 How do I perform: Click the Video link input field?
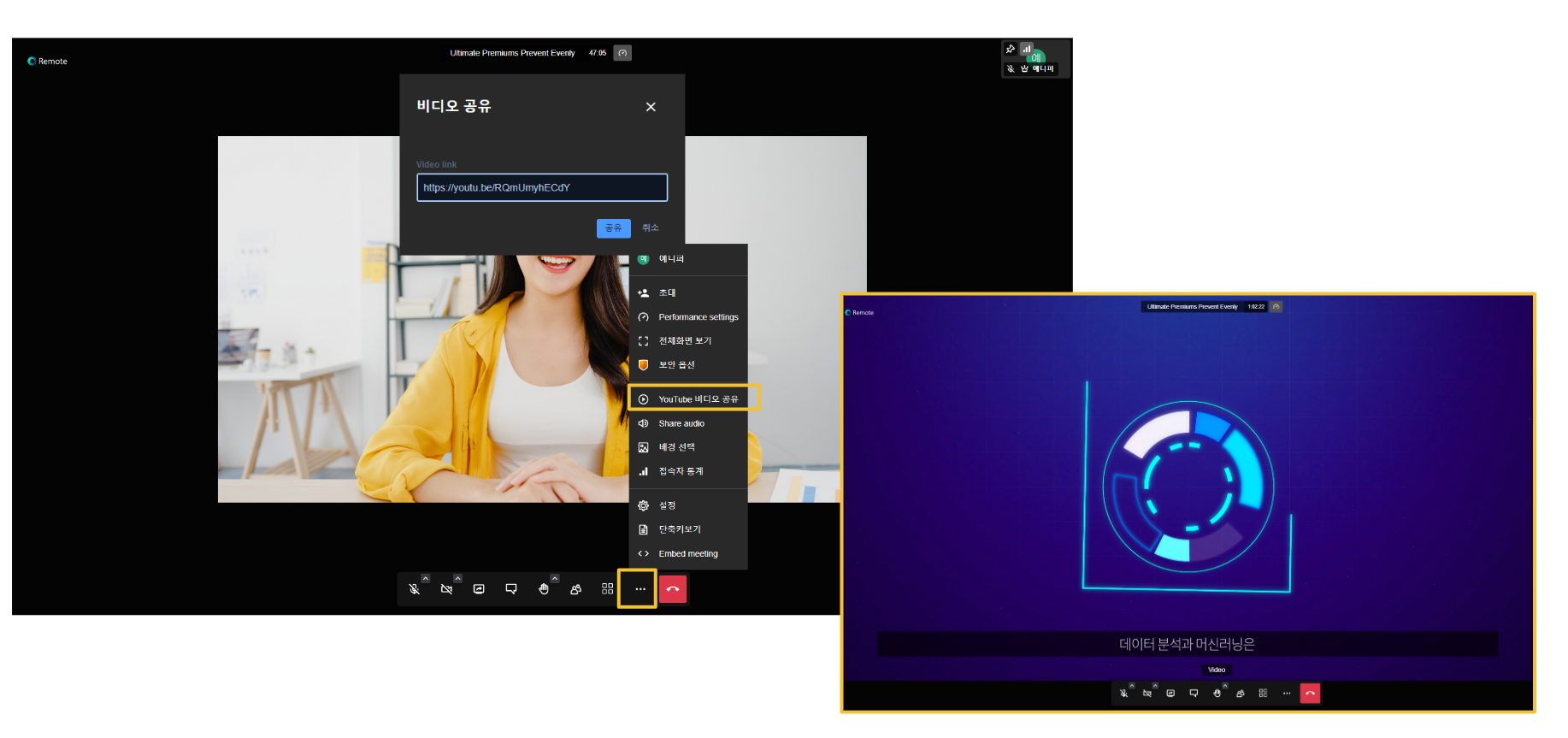542,188
